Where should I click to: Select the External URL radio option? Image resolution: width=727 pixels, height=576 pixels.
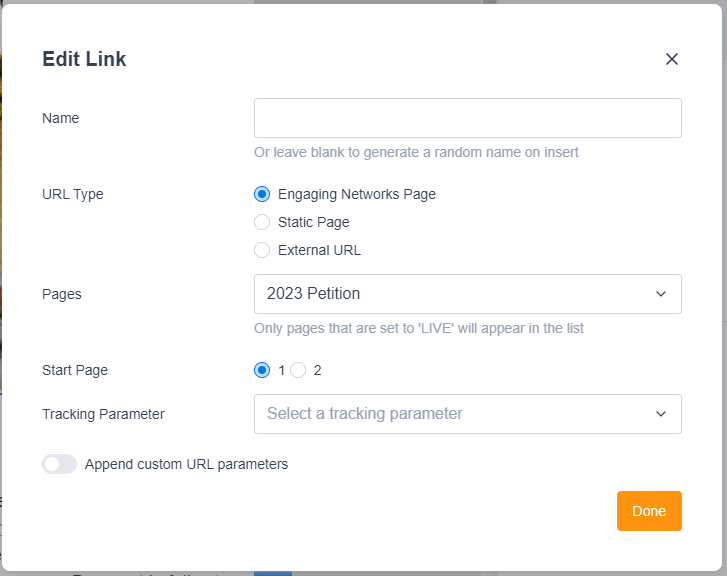pyautogui.click(x=262, y=250)
